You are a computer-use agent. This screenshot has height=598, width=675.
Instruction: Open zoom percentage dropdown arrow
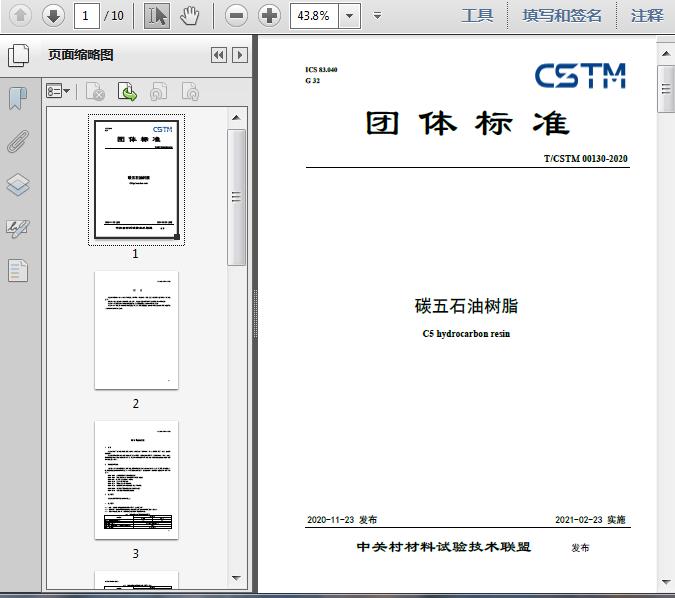[x=350, y=16]
